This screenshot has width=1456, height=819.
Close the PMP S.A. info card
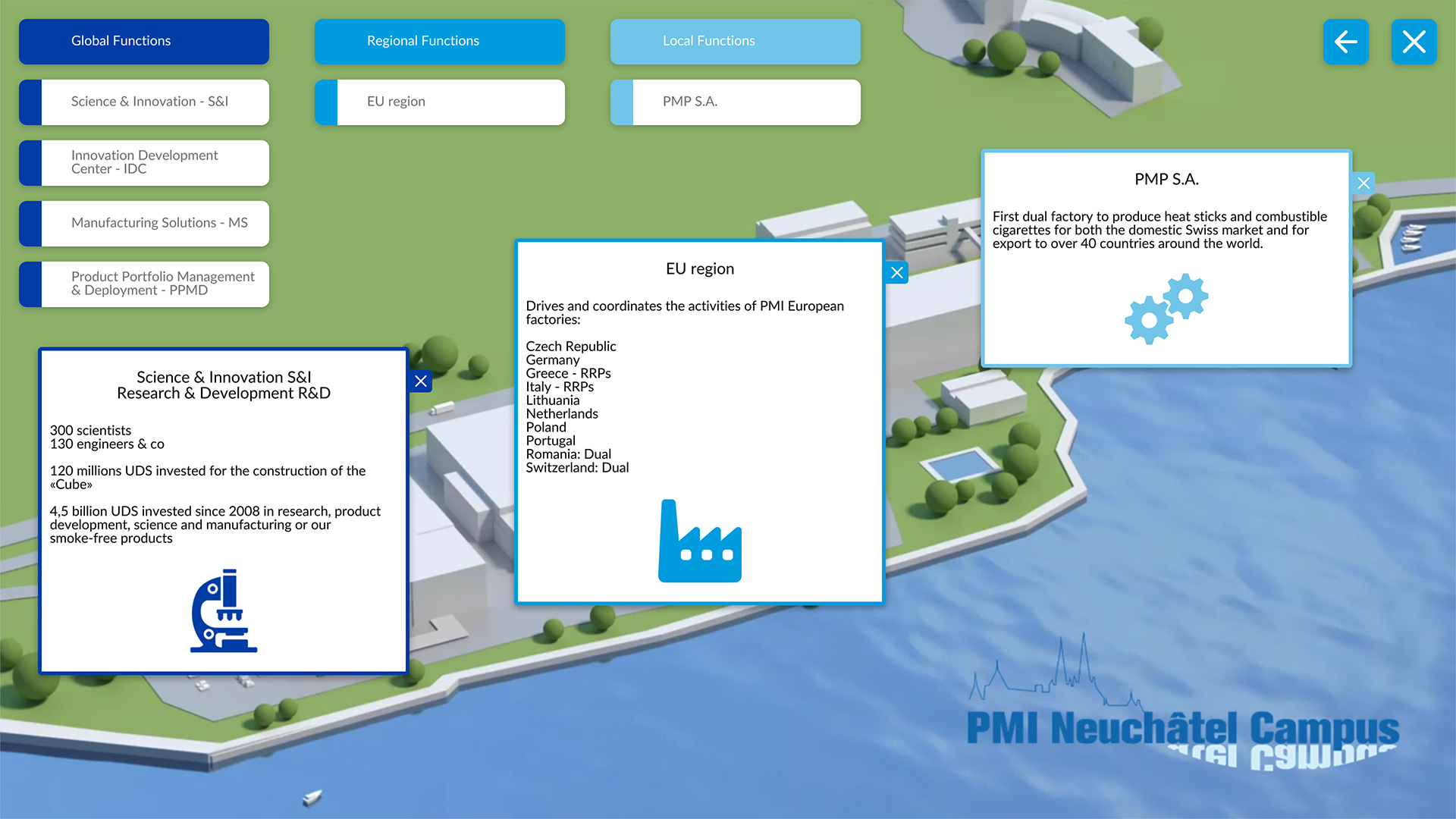tap(1363, 183)
